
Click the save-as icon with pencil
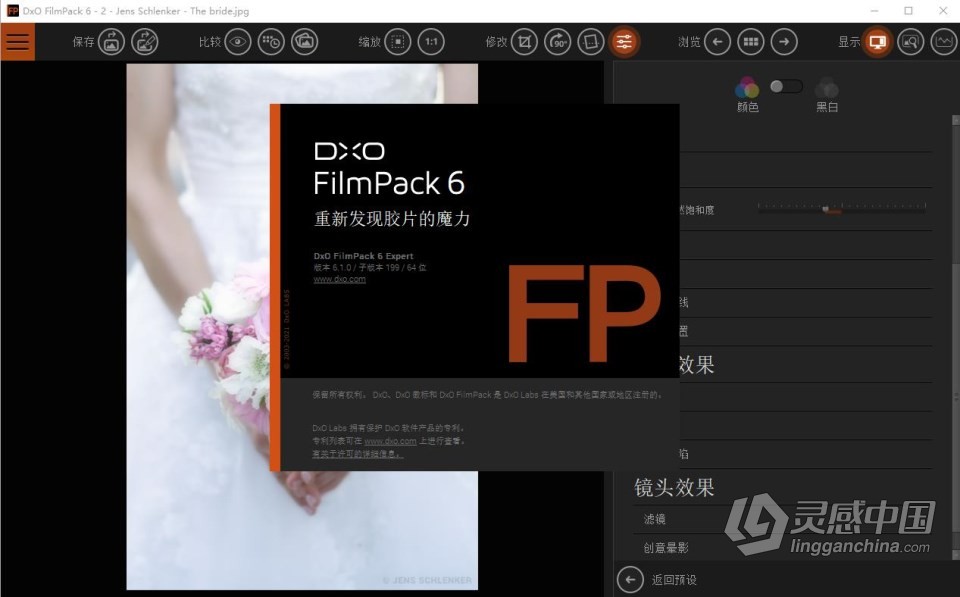click(x=145, y=42)
